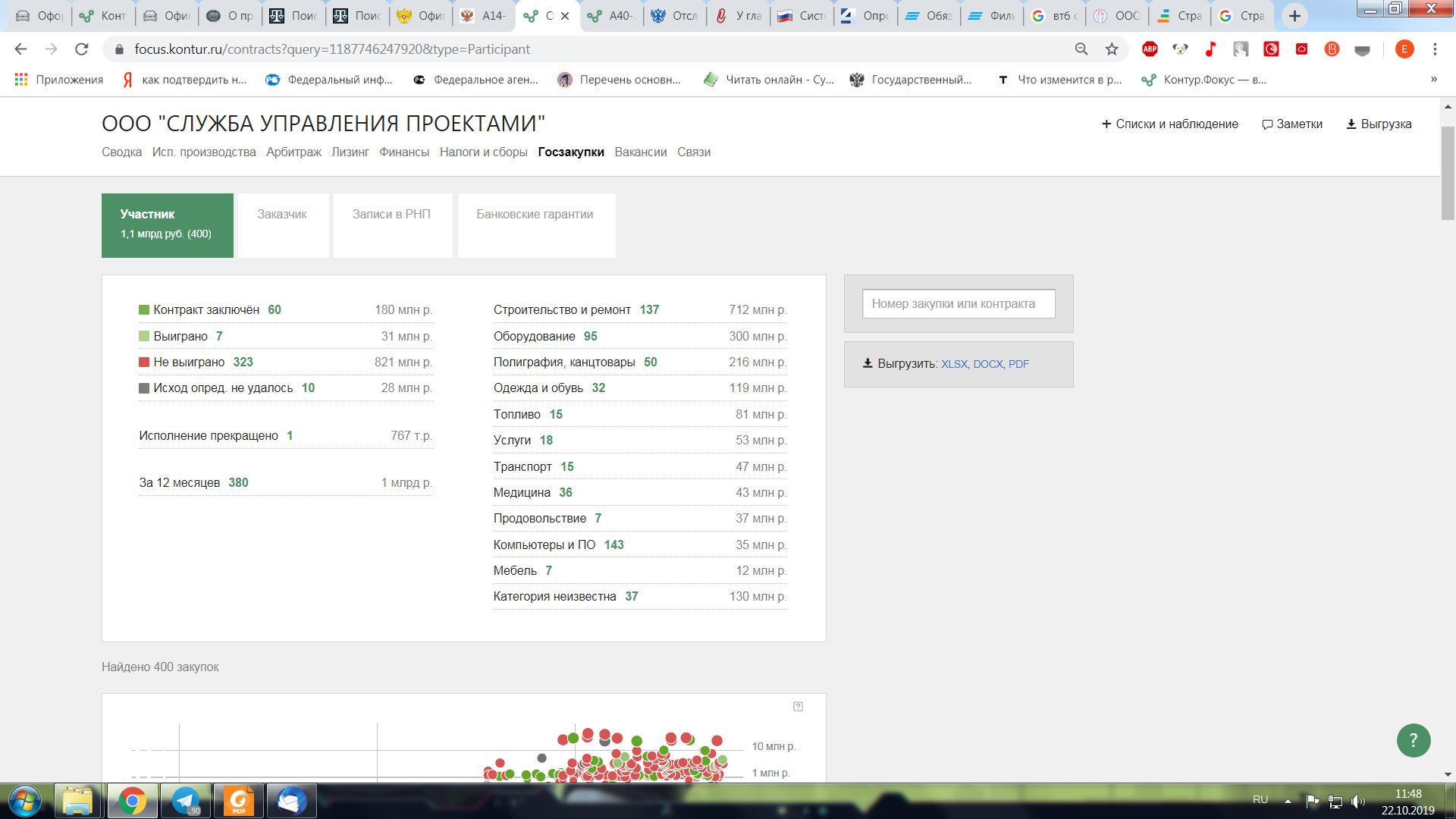The width and height of the screenshot is (1456, 819).
Task: Download report as XLSX
Action: (x=954, y=364)
